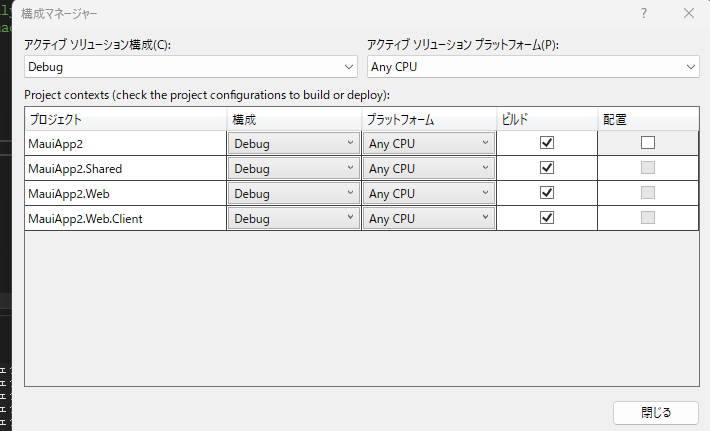The image size is (710, 431).
Task: Open the アクティブ ソリューション構成 dropdown
Action: [191, 67]
